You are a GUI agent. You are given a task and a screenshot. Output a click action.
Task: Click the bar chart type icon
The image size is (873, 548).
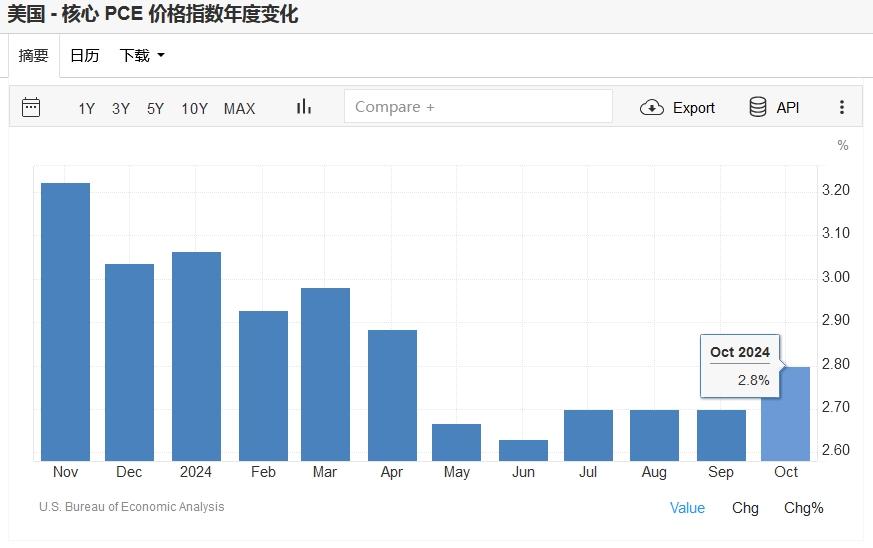[x=304, y=107]
